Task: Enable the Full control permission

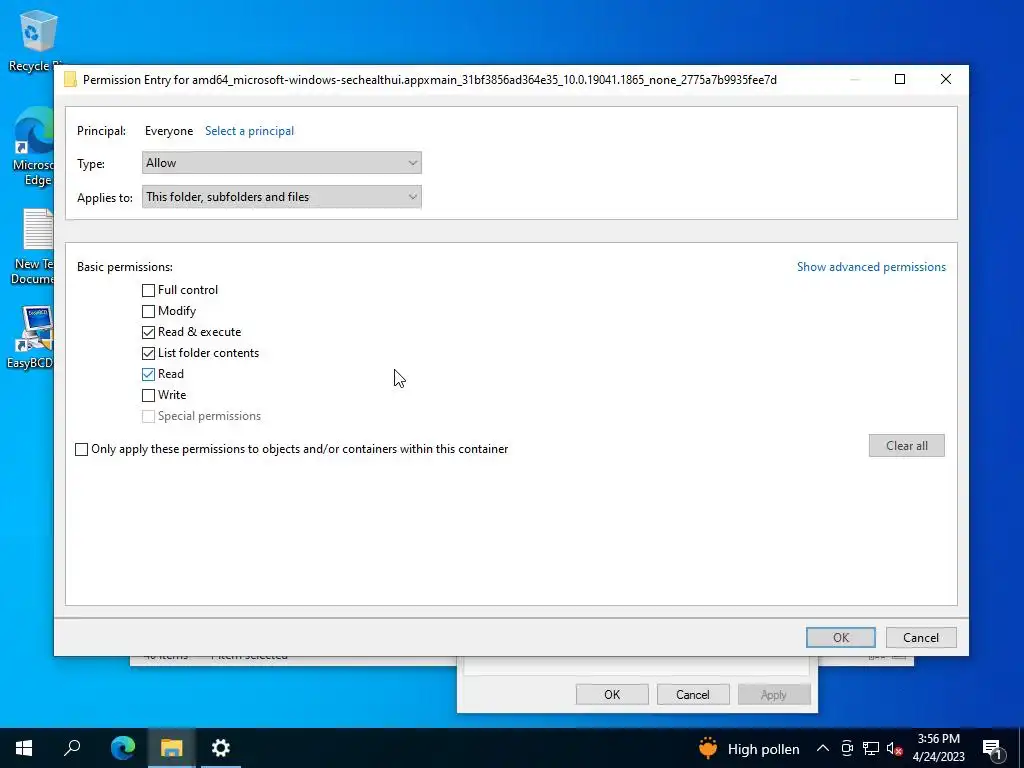Action: pos(148,290)
